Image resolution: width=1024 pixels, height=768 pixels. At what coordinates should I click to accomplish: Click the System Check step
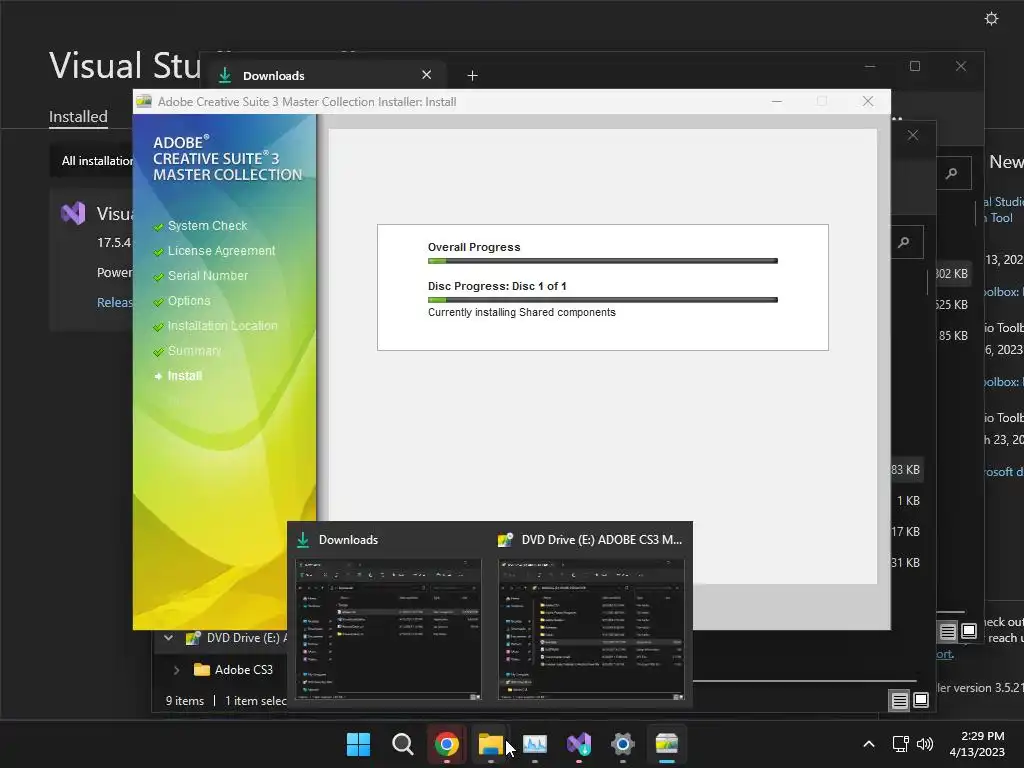coord(207,225)
